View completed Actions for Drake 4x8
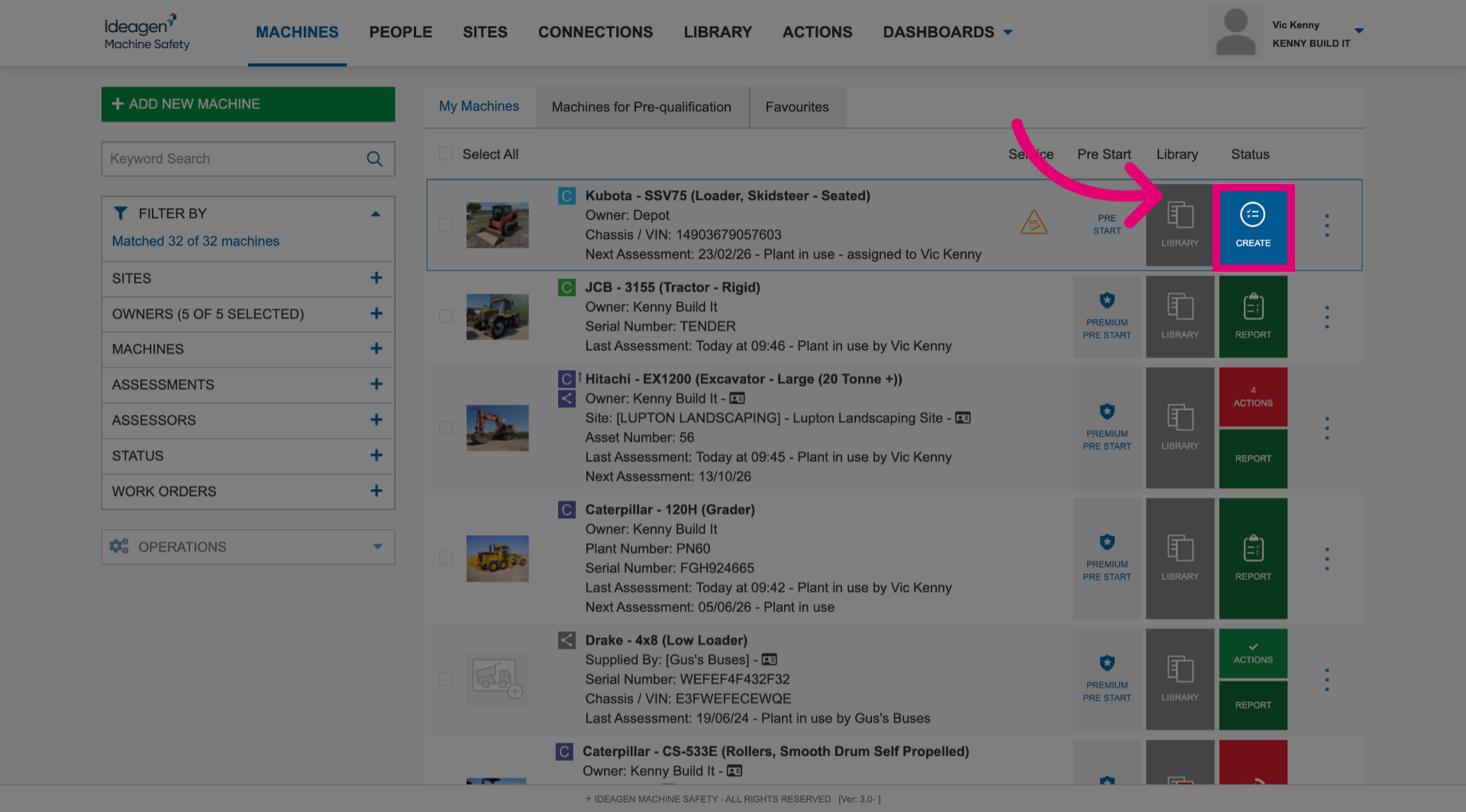Image resolution: width=1466 pixels, height=812 pixels. click(1253, 653)
